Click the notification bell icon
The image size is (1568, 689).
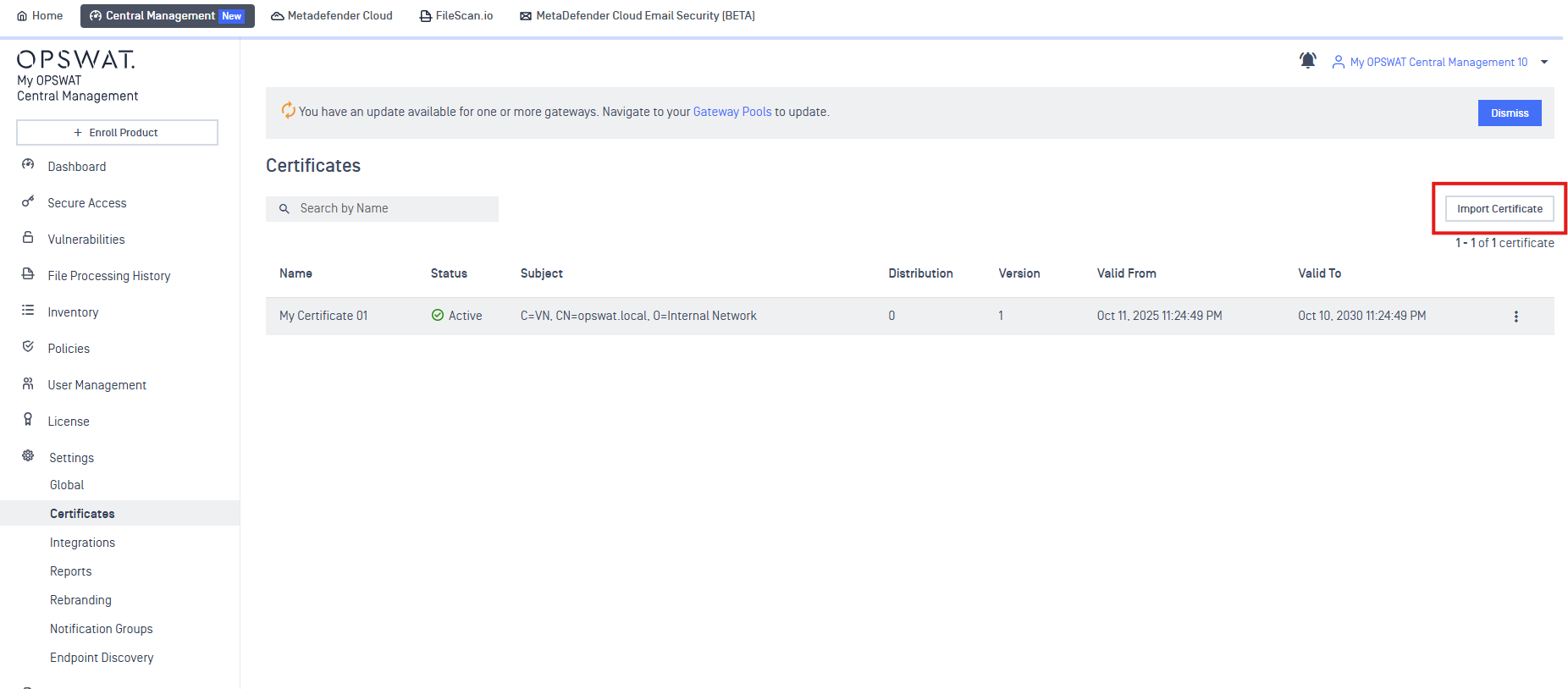point(1307,61)
